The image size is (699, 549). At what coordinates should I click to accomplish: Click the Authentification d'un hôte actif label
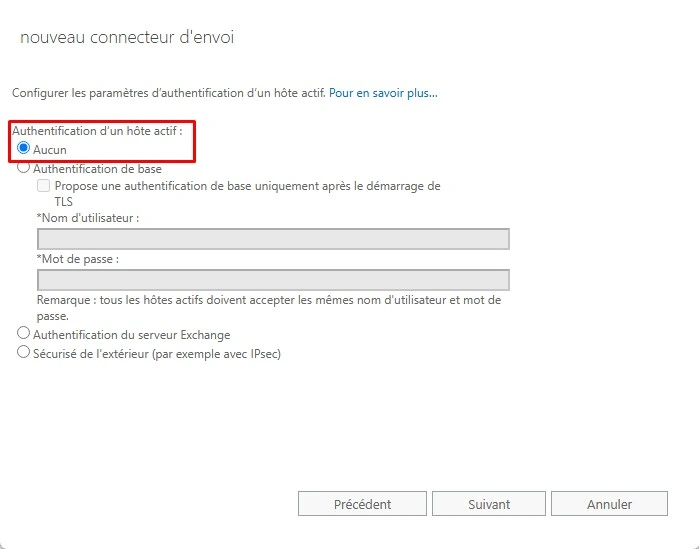(x=97, y=131)
